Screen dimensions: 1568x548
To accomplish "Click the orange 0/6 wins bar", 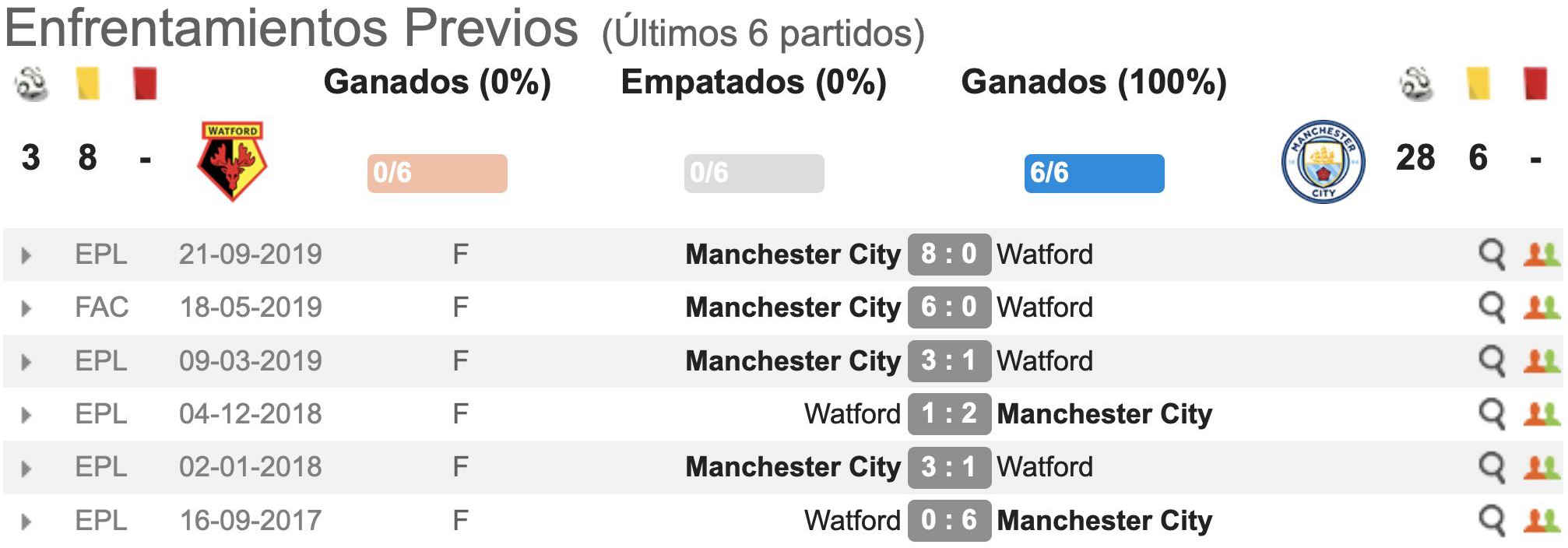I will click(437, 173).
